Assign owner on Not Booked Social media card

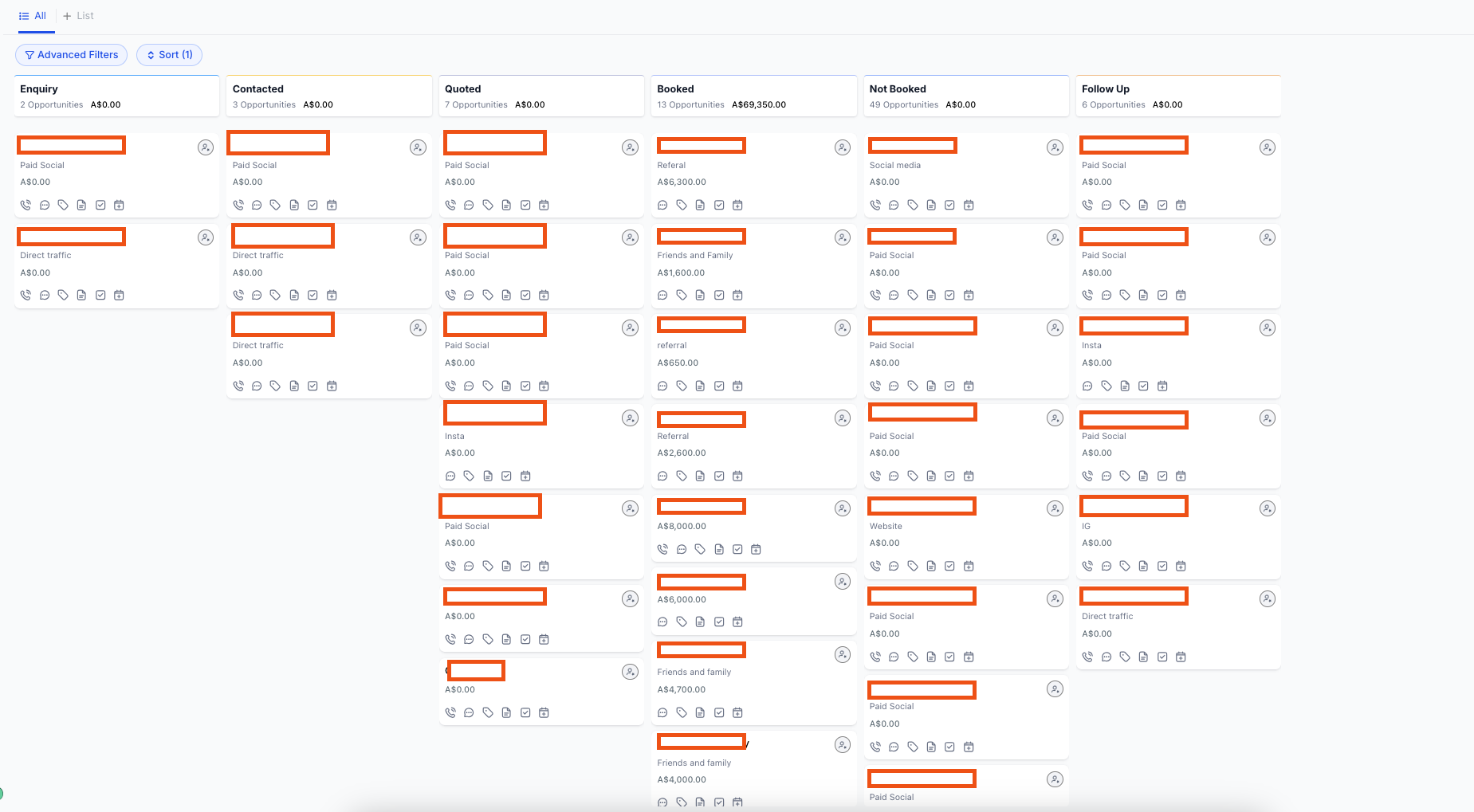pos(1055,147)
